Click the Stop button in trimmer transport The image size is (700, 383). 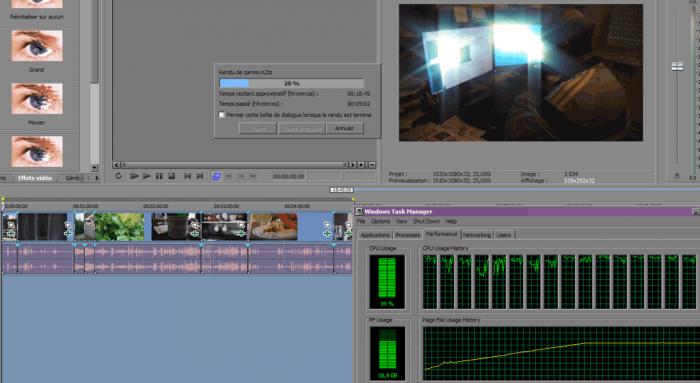[171, 176]
